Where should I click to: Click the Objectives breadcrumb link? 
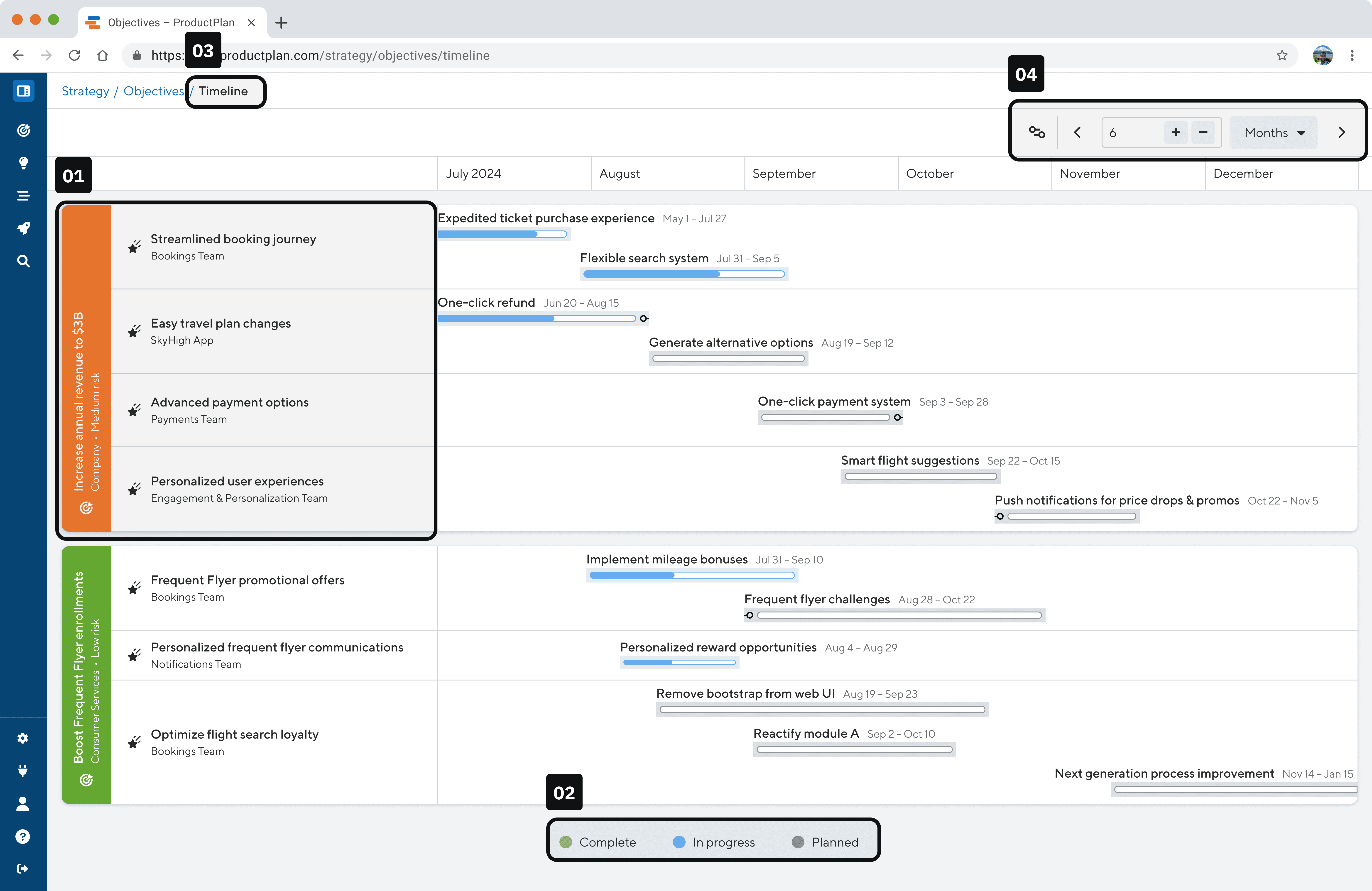tap(153, 91)
